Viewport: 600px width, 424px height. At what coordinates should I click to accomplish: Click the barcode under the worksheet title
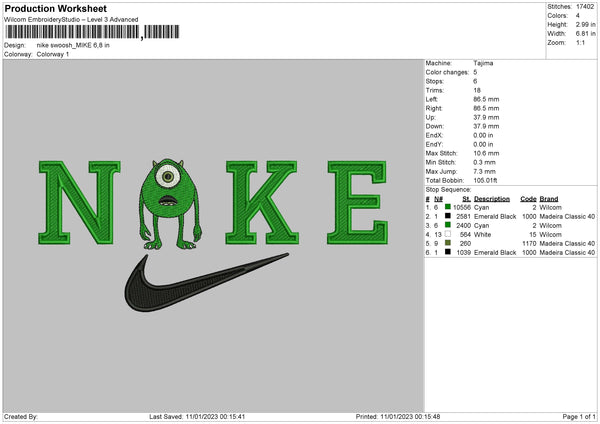tap(92, 32)
